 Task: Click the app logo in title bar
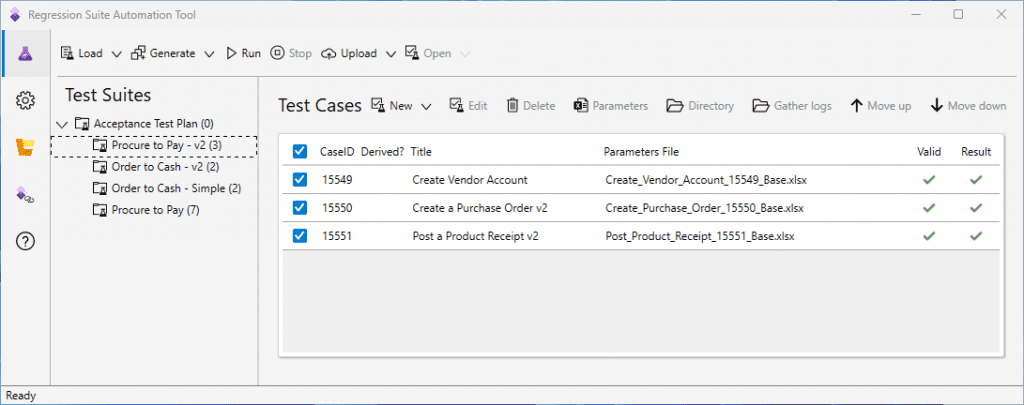tap(14, 14)
